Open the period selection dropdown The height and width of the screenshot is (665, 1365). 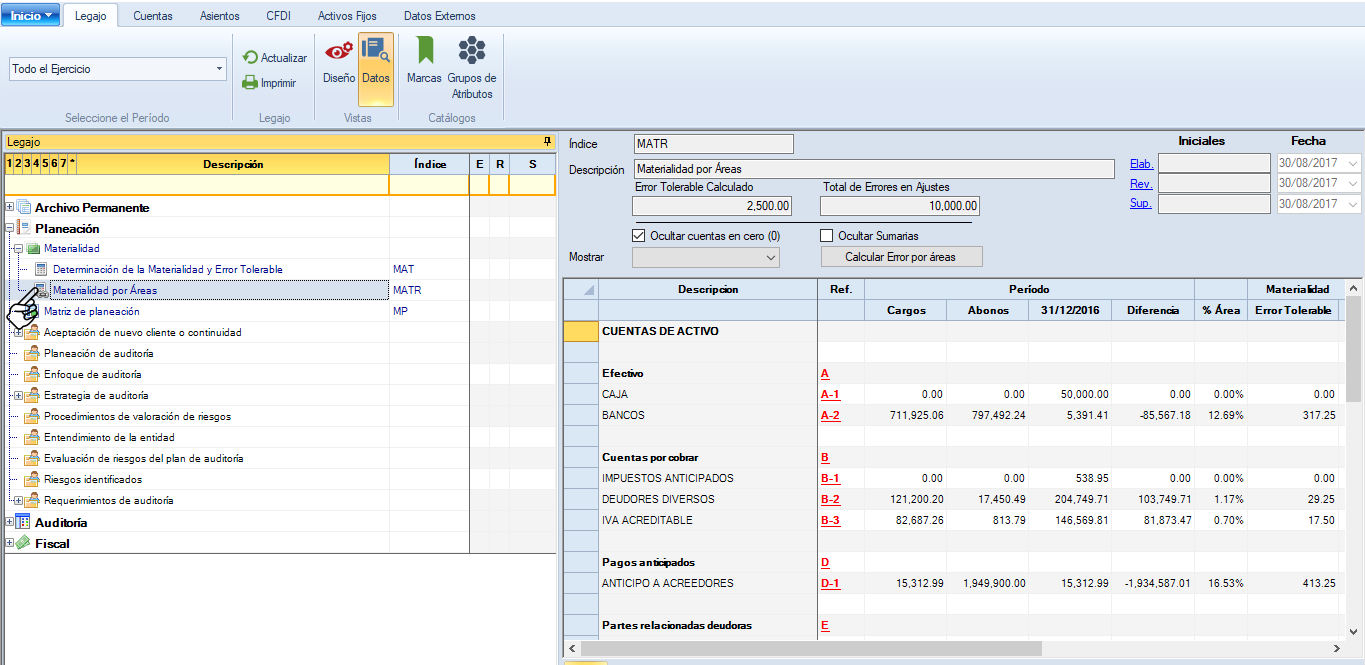tap(219, 69)
